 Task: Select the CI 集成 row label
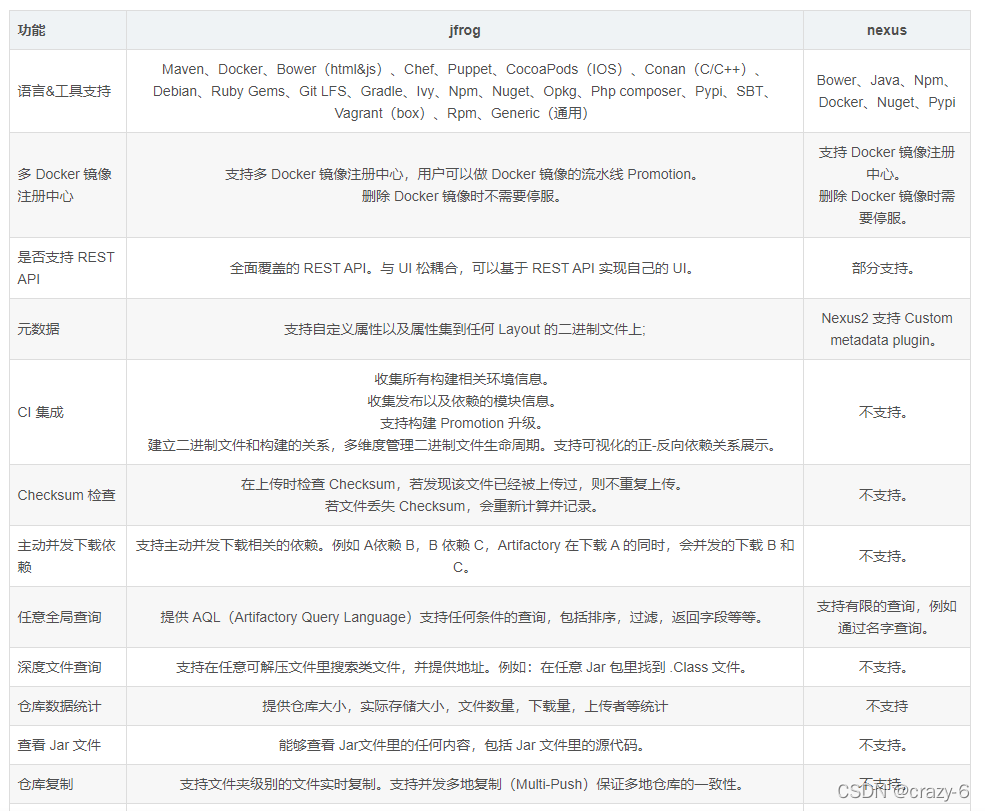[40, 411]
